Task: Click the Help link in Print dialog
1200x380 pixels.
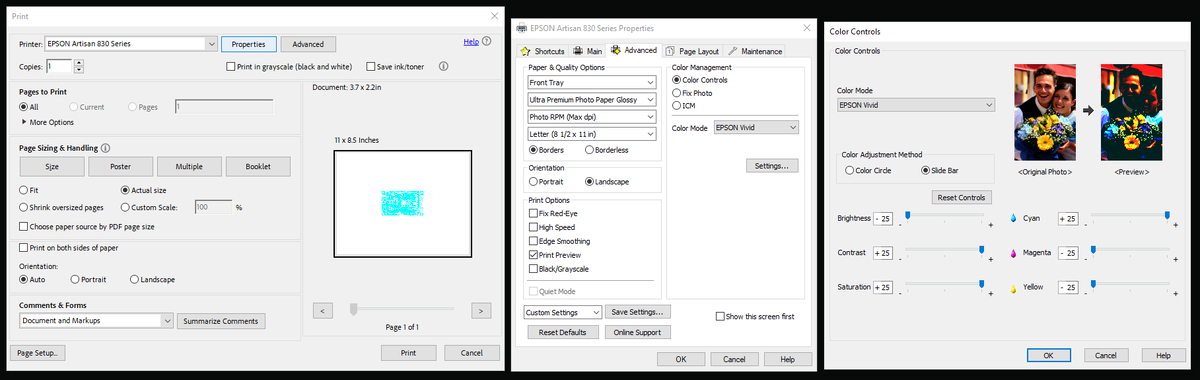Action: pos(470,42)
